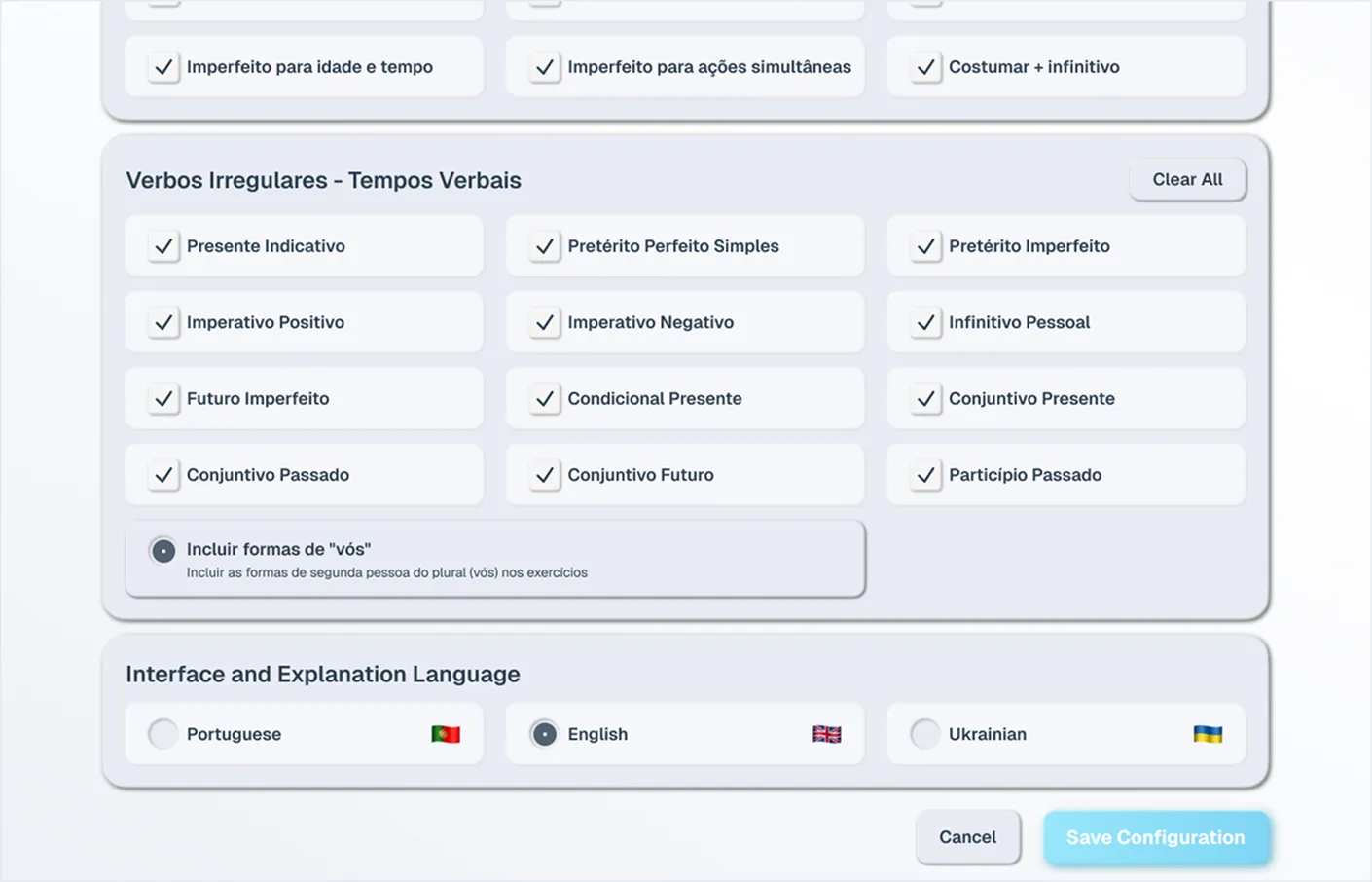Disable Condicional Presente tense
Viewport: 1372px width, 882px height.
point(545,399)
